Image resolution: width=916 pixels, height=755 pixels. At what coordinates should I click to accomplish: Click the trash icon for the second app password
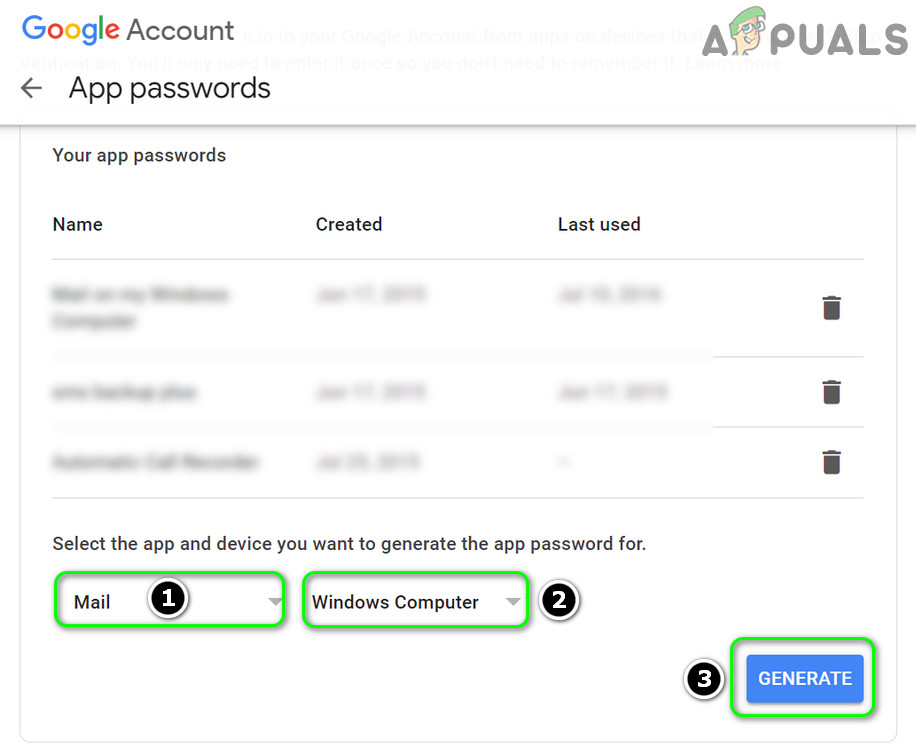coord(831,392)
